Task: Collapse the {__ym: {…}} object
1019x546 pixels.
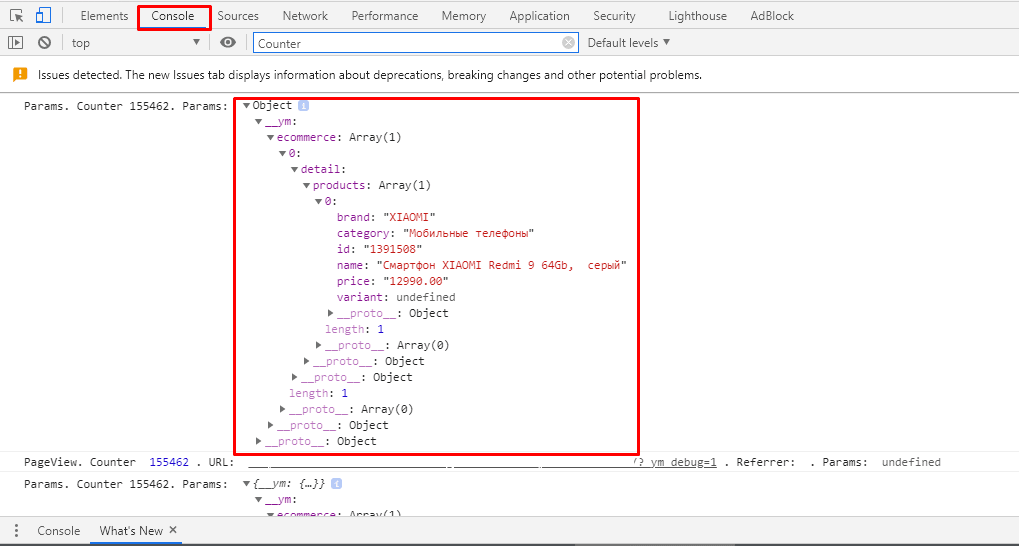Action: pos(246,484)
